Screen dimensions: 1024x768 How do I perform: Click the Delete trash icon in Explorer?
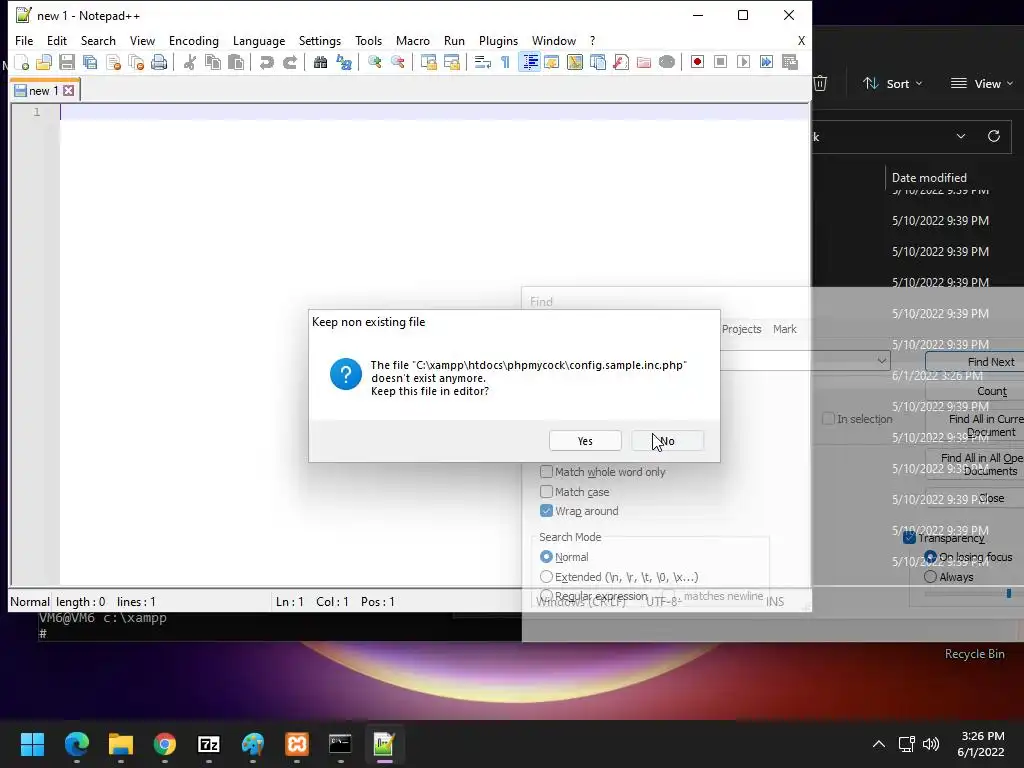point(820,84)
